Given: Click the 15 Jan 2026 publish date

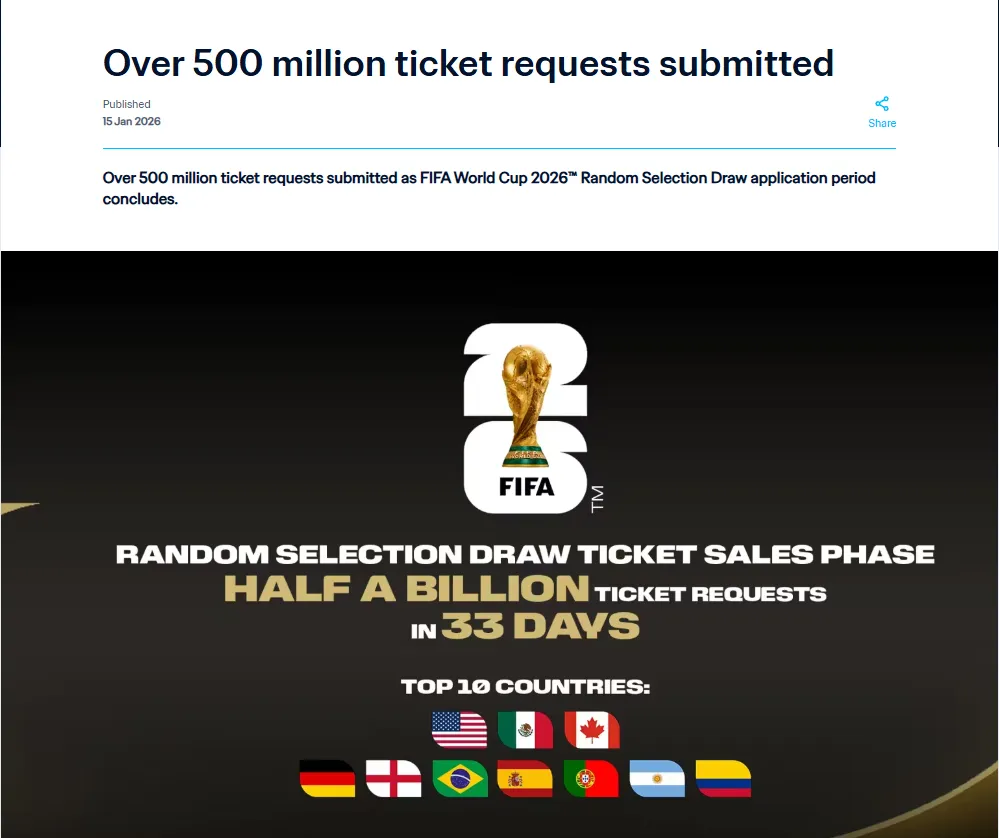Looking at the screenshot, I should tap(131, 121).
